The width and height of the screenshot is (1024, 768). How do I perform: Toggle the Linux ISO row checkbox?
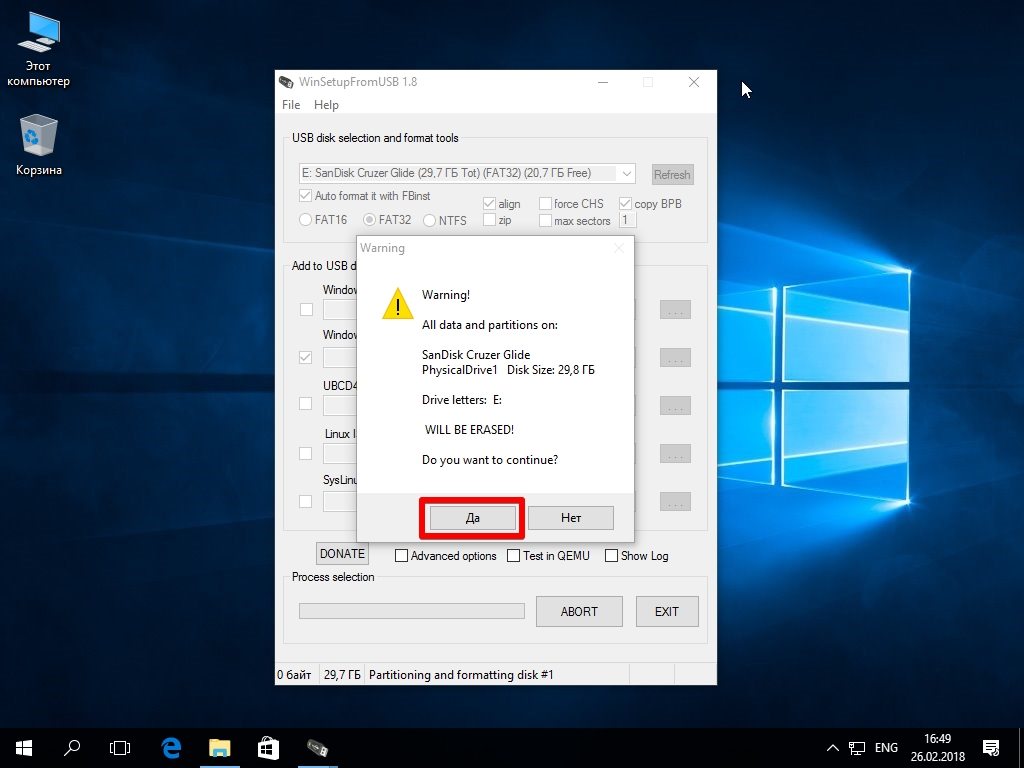pos(306,453)
